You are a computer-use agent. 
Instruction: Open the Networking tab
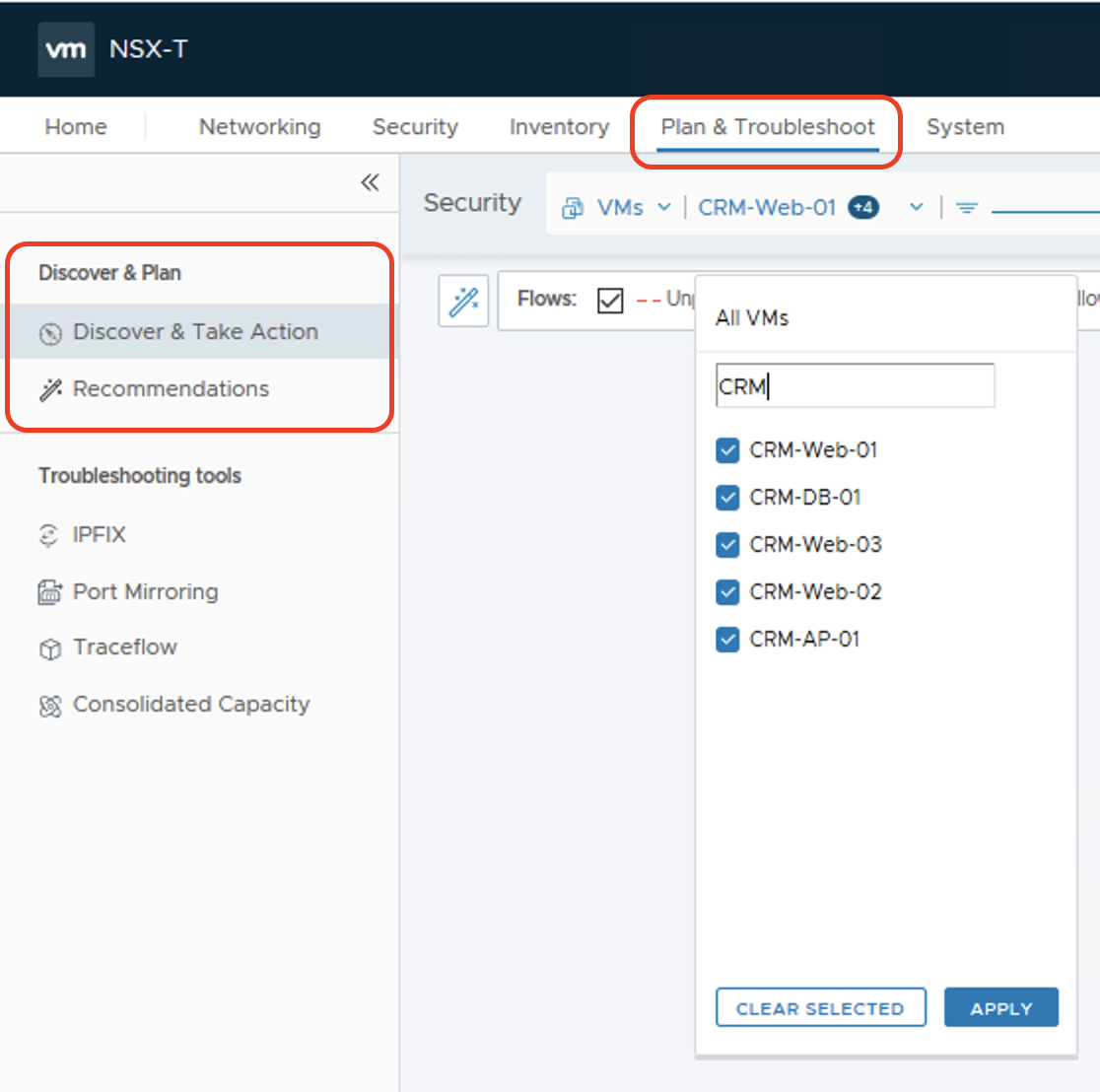[259, 127]
